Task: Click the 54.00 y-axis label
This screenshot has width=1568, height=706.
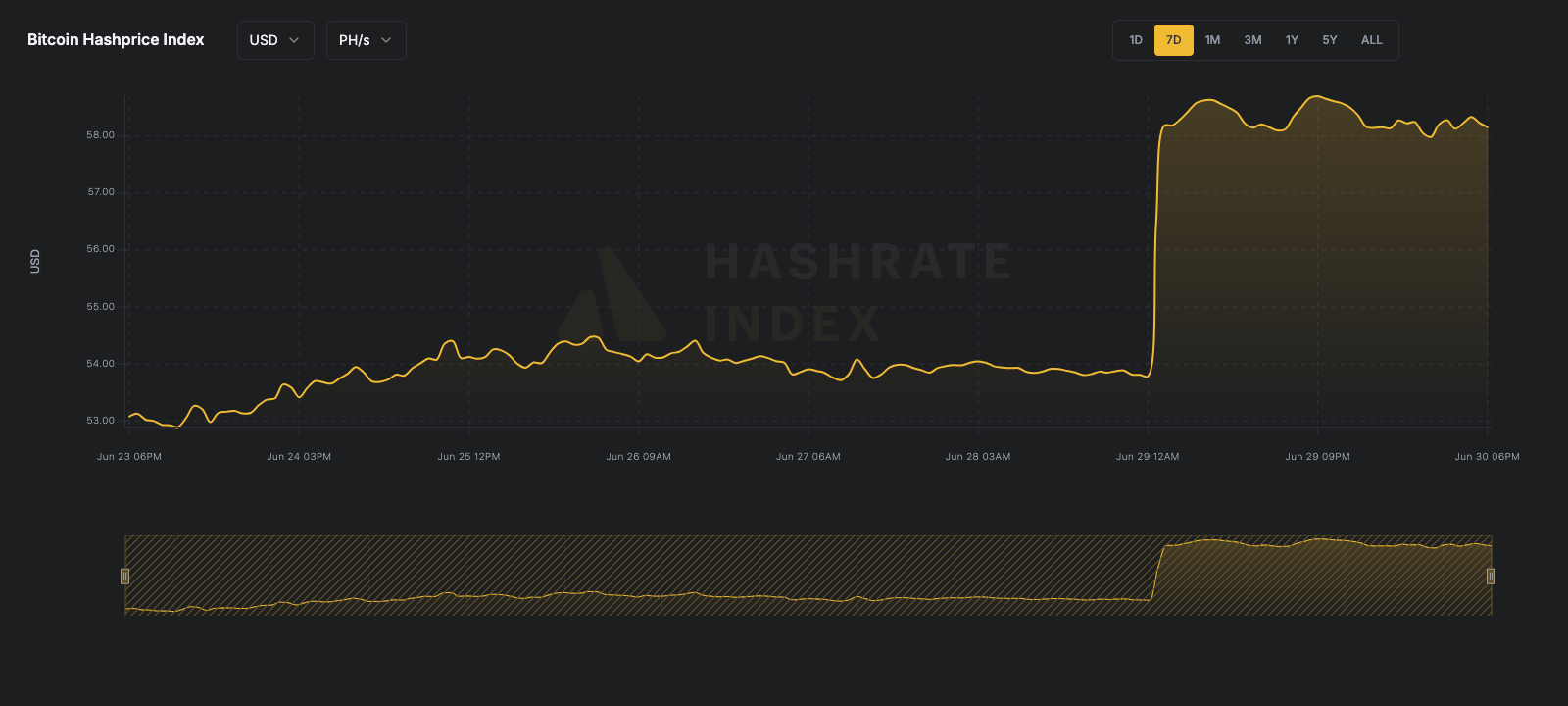Action: (100, 364)
